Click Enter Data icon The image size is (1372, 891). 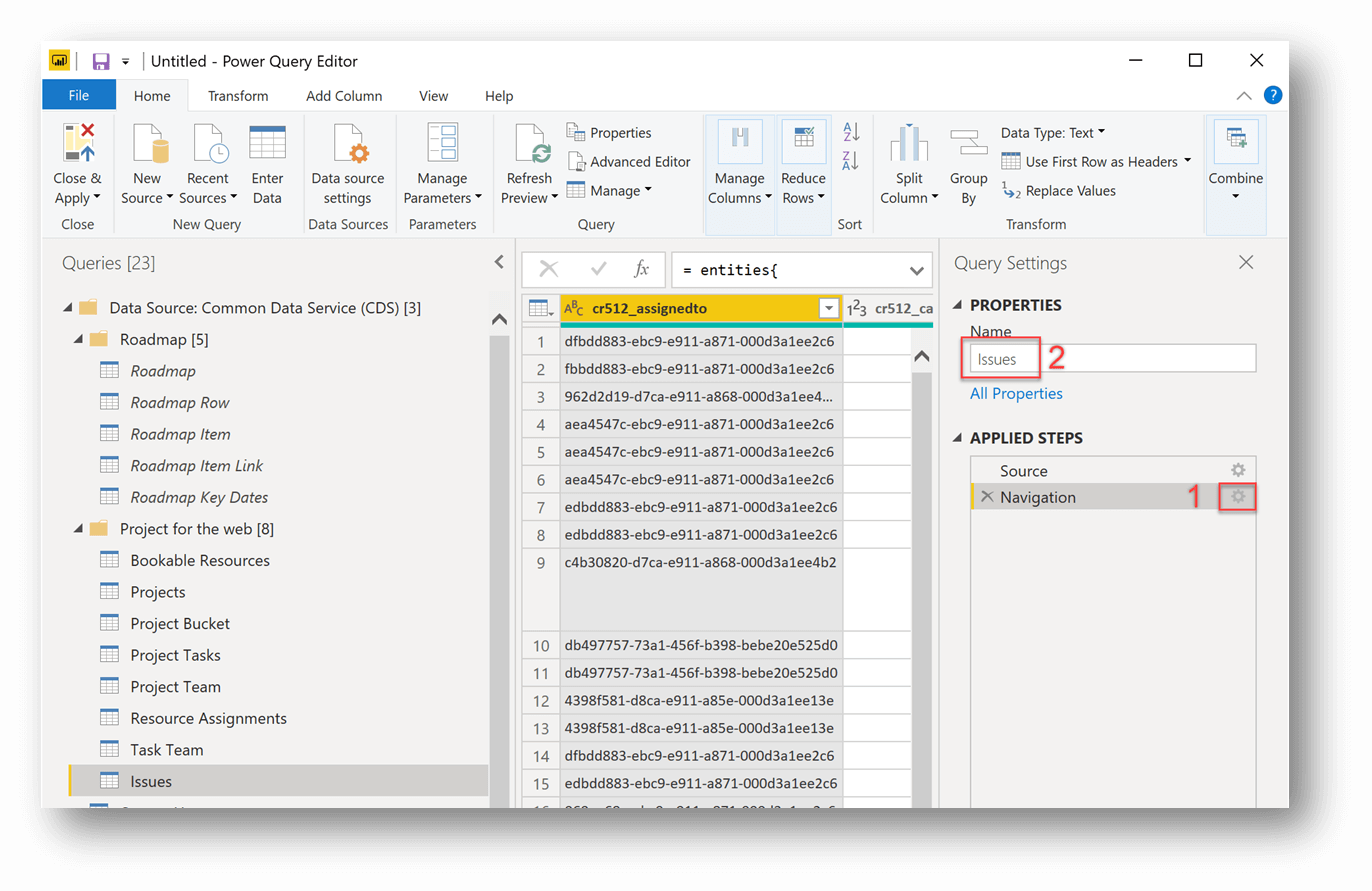click(267, 144)
